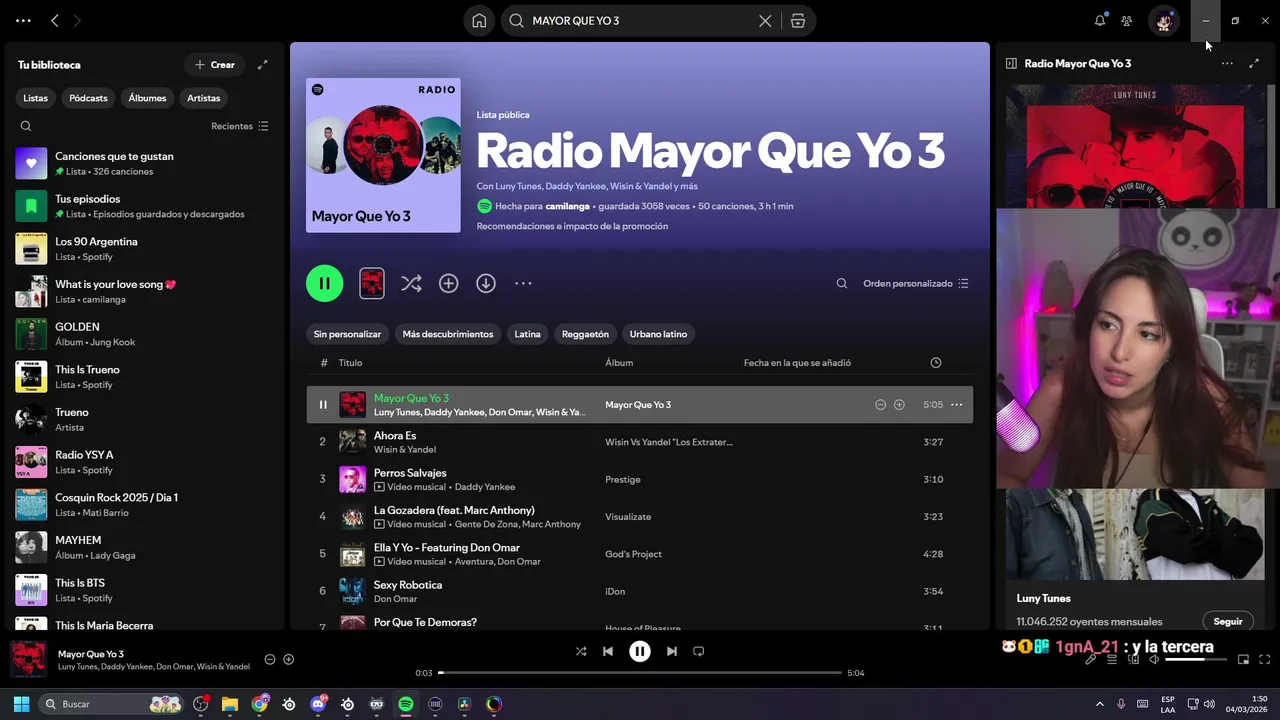Sort by the duration clock column
Viewport: 1280px width, 720px height.
936,363
